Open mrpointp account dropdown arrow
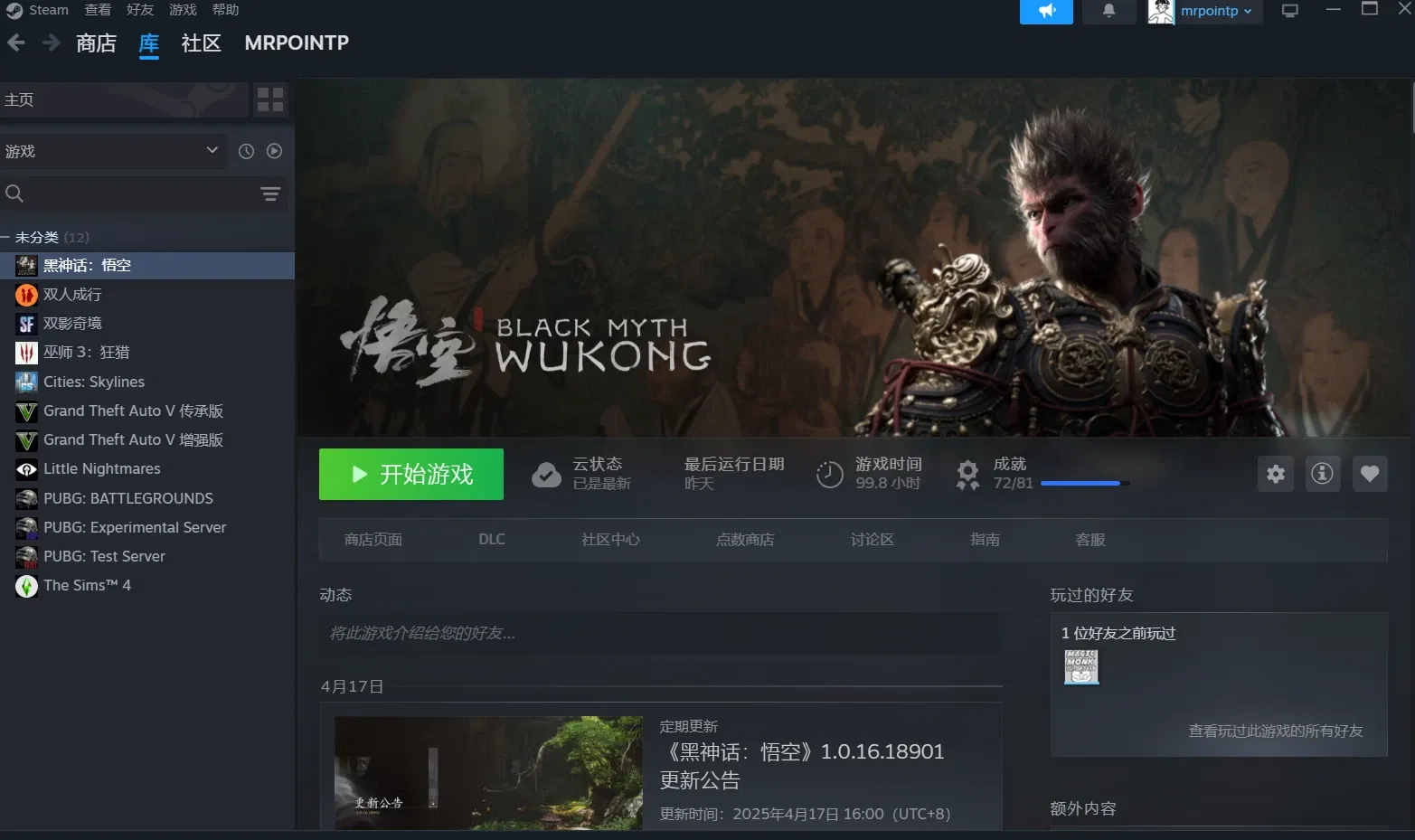Viewport: 1415px width, 840px height. [x=1248, y=12]
